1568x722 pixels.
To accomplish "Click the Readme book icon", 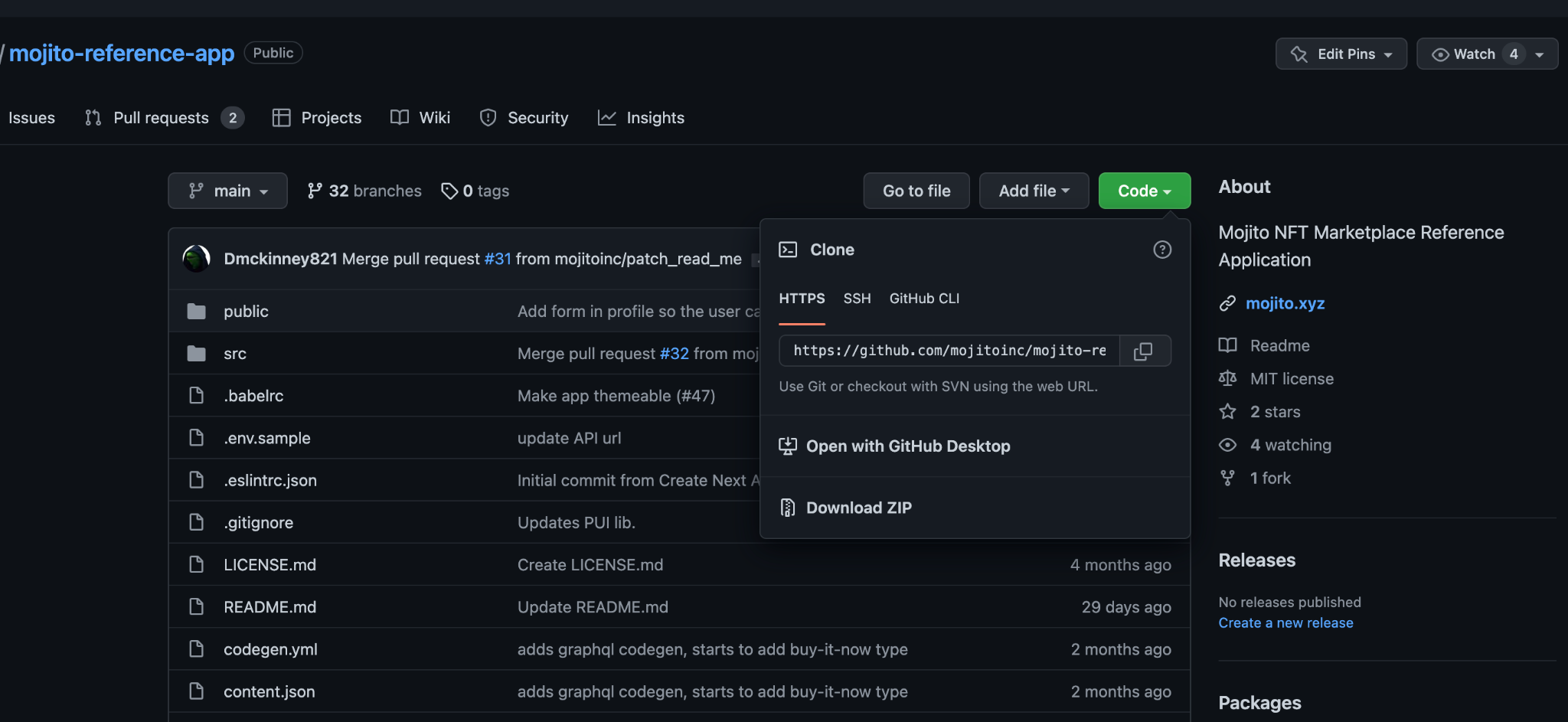I will (1227, 345).
